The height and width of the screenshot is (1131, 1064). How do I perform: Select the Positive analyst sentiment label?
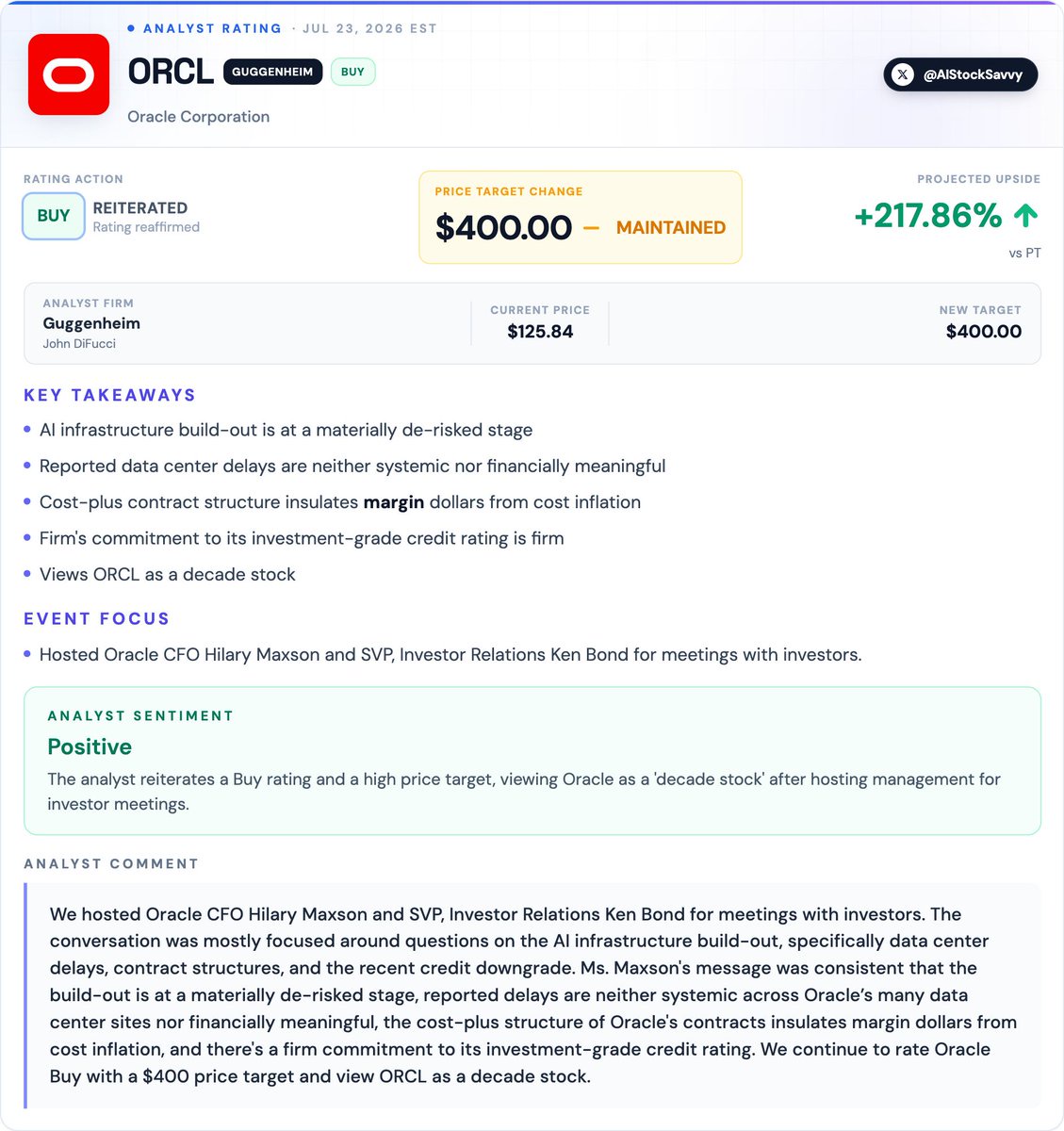[90, 746]
